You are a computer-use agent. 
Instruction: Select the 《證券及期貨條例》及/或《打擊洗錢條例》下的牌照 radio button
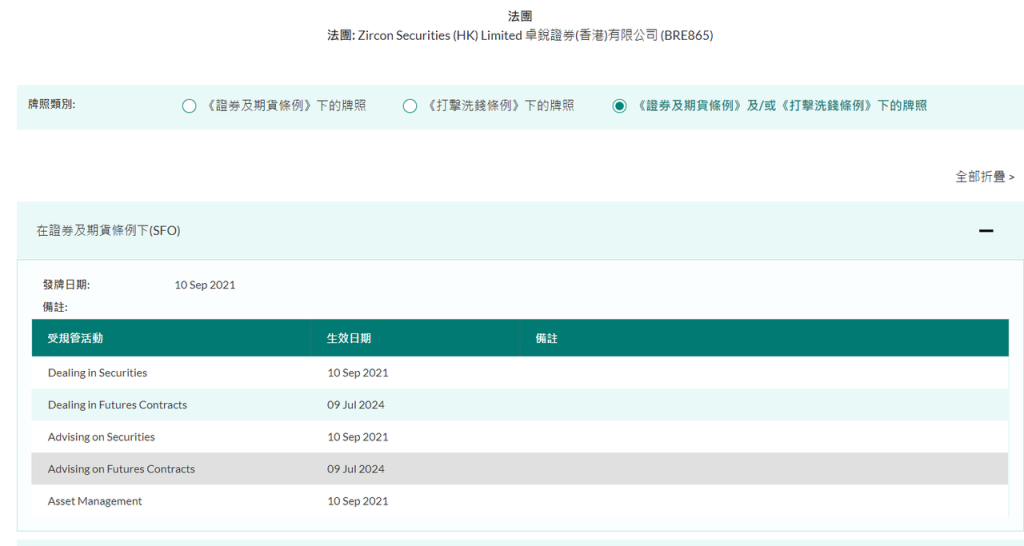[619, 106]
